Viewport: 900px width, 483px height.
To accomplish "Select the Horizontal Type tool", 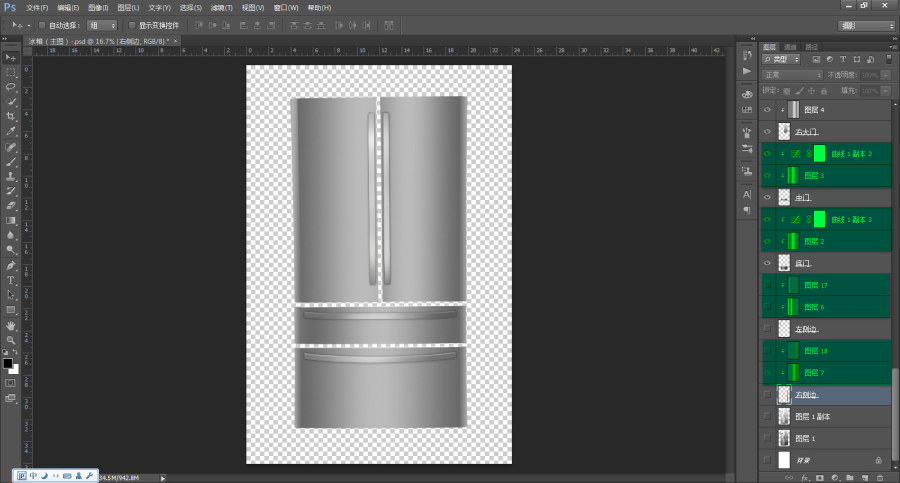I will click(x=11, y=280).
